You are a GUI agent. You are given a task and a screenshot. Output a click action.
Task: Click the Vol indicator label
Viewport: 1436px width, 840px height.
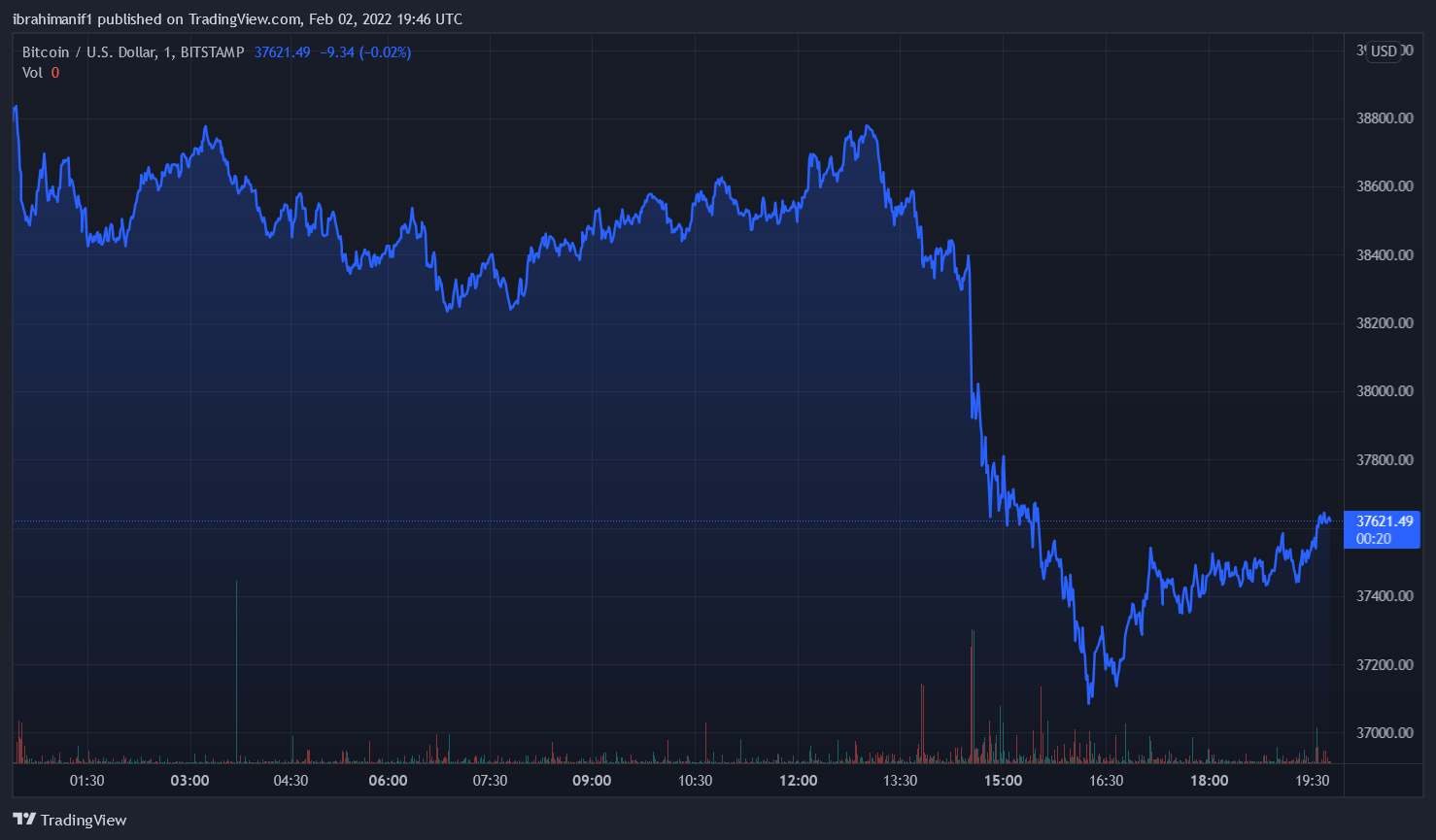[x=32, y=73]
